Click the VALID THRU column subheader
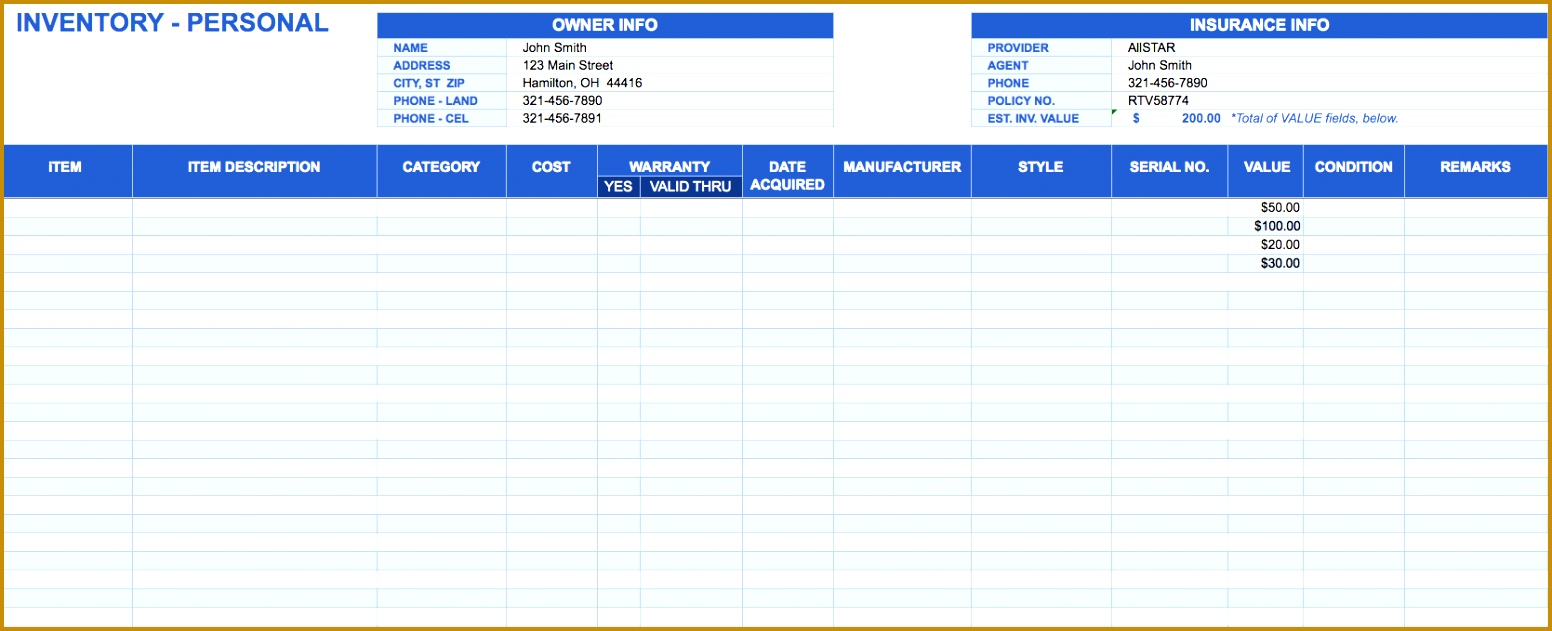 [x=692, y=186]
